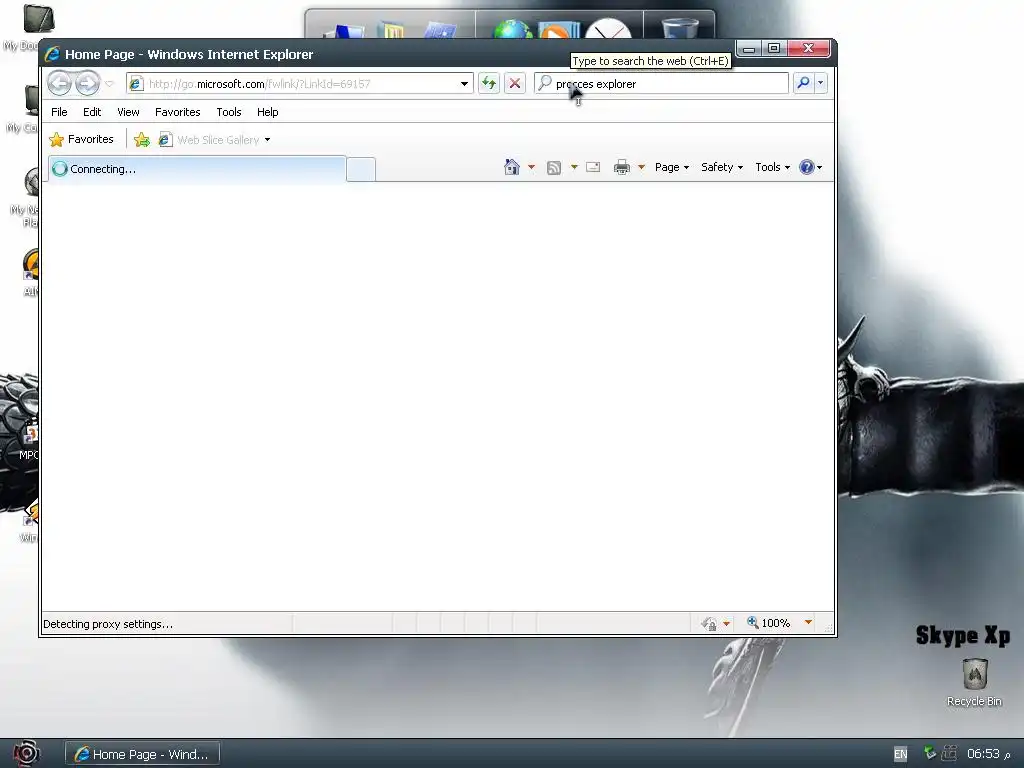Screen dimensions: 1024x768
Task: Open the Safety command bar menu
Action: click(x=722, y=167)
